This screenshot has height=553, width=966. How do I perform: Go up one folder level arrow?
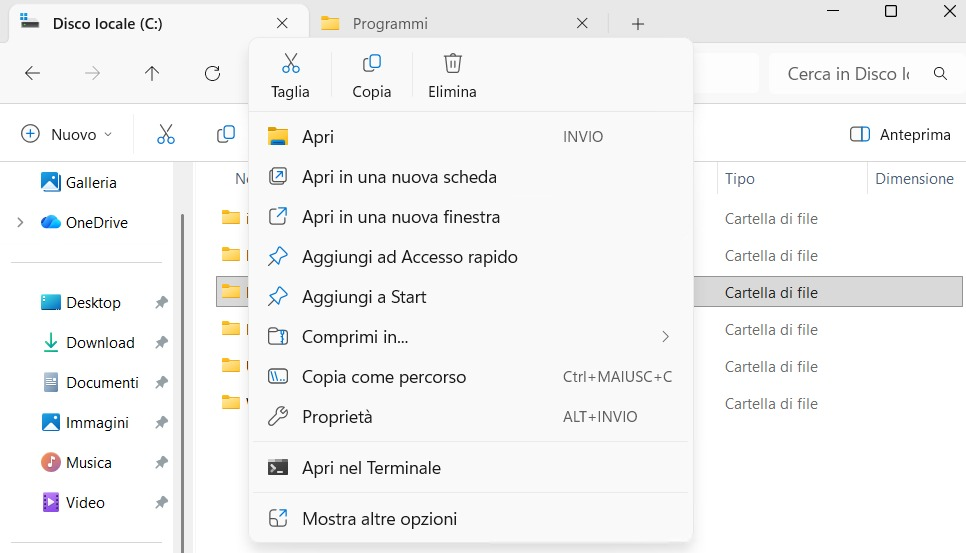pyautogui.click(x=152, y=73)
